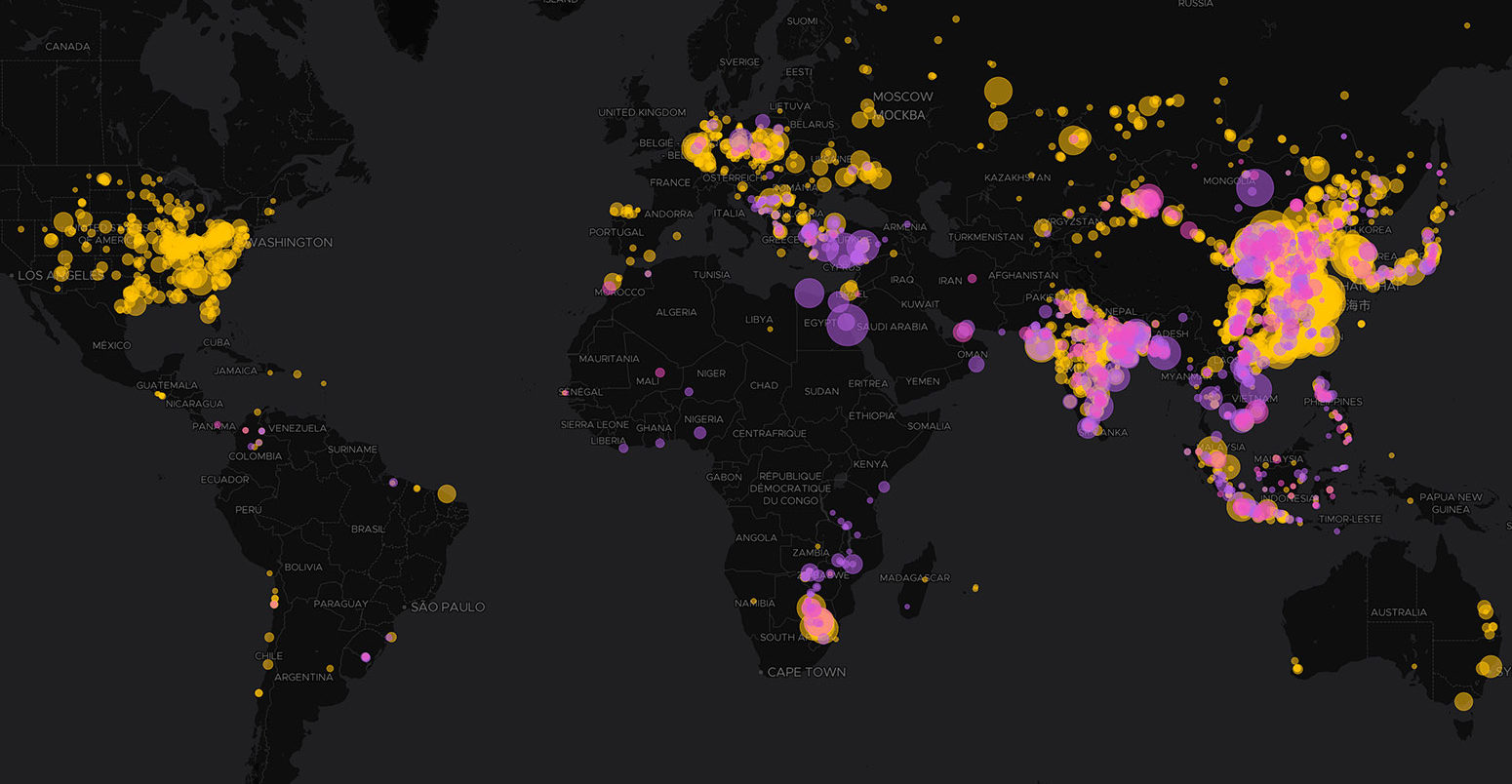The height and width of the screenshot is (784, 1512).
Task: Click the IRAN label
Action: pos(950,280)
